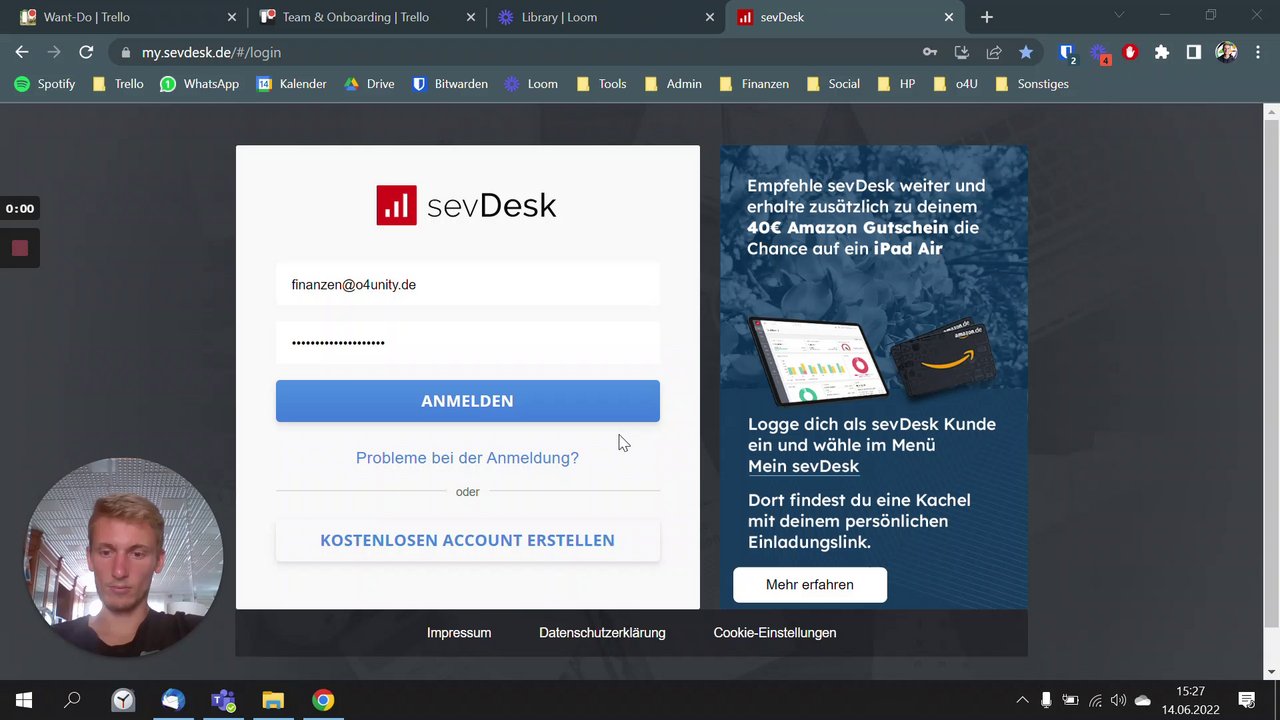The height and width of the screenshot is (720, 1280).
Task: Open the Drive bookmark
Action: (369, 84)
